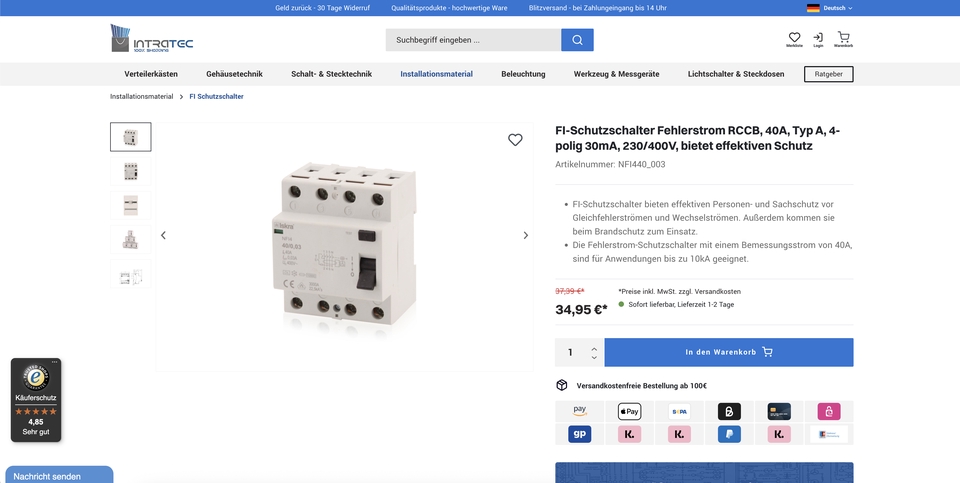Click the SEPA payment icon
The image size is (960, 483).
click(x=679, y=411)
